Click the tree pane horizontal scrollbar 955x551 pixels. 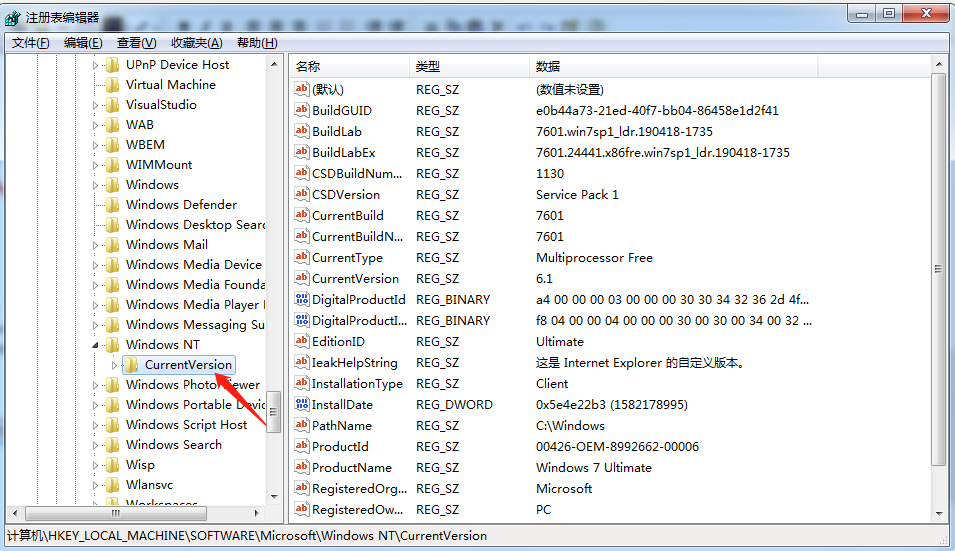pyautogui.click(x=140, y=513)
